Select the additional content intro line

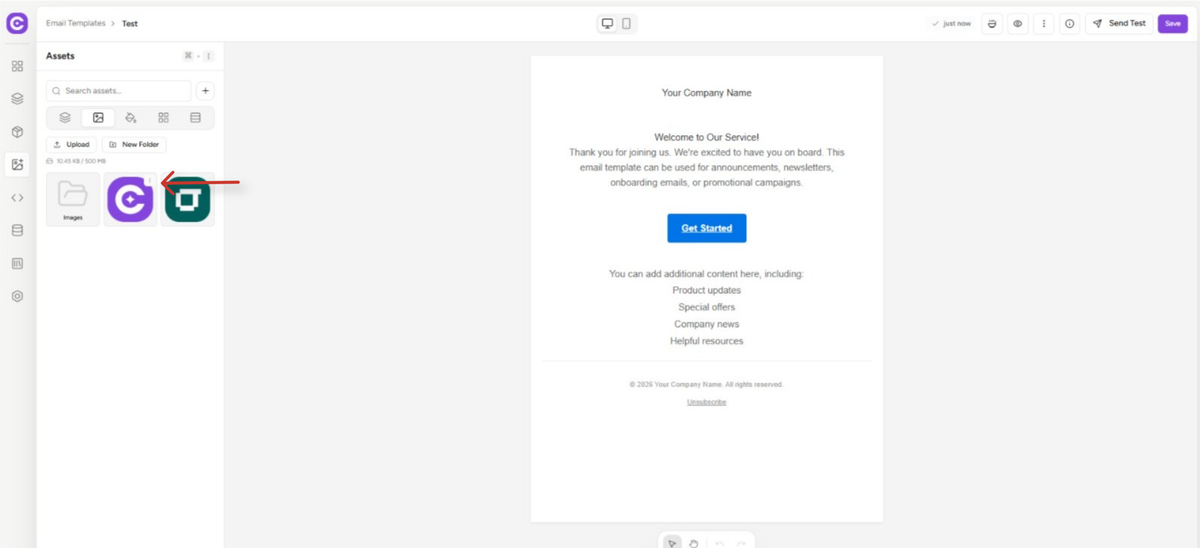(x=707, y=274)
